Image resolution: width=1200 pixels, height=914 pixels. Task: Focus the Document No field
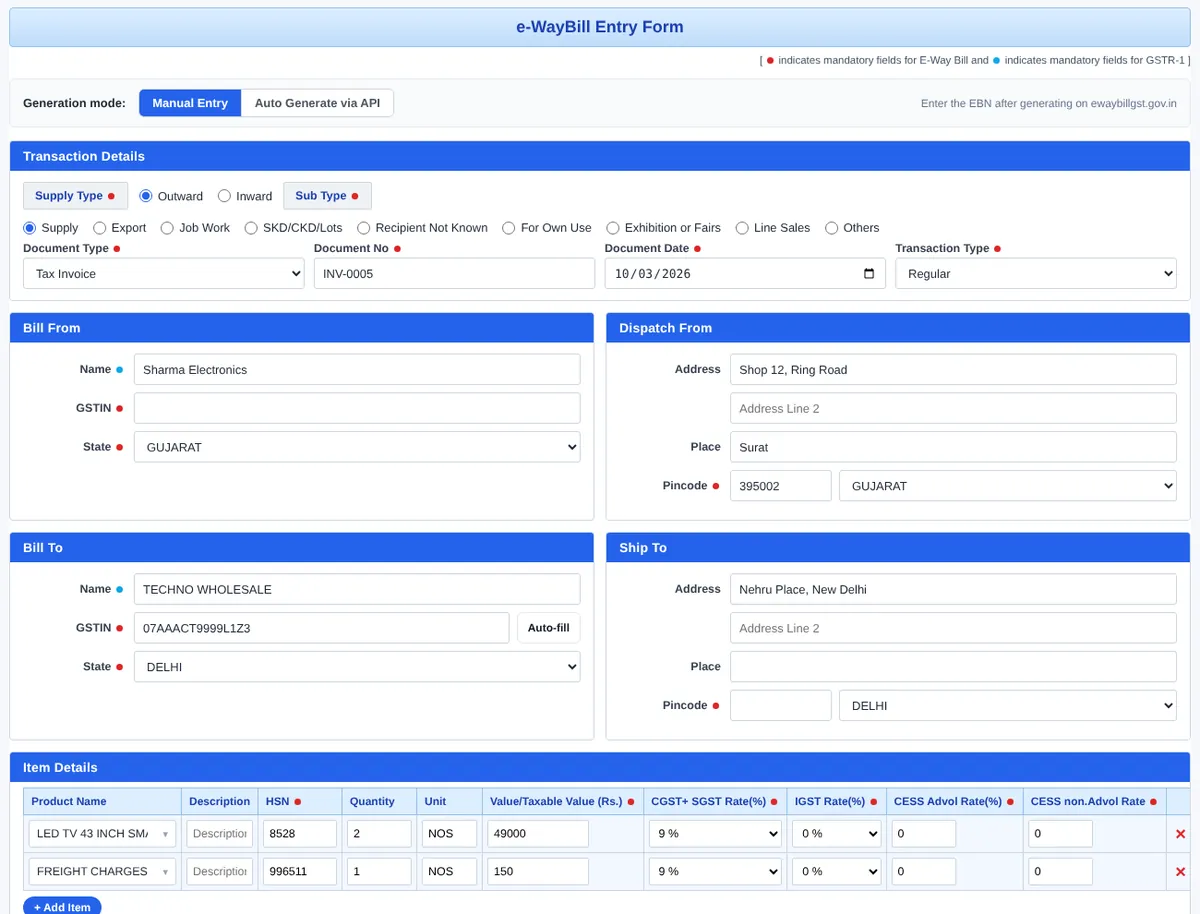(454, 274)
